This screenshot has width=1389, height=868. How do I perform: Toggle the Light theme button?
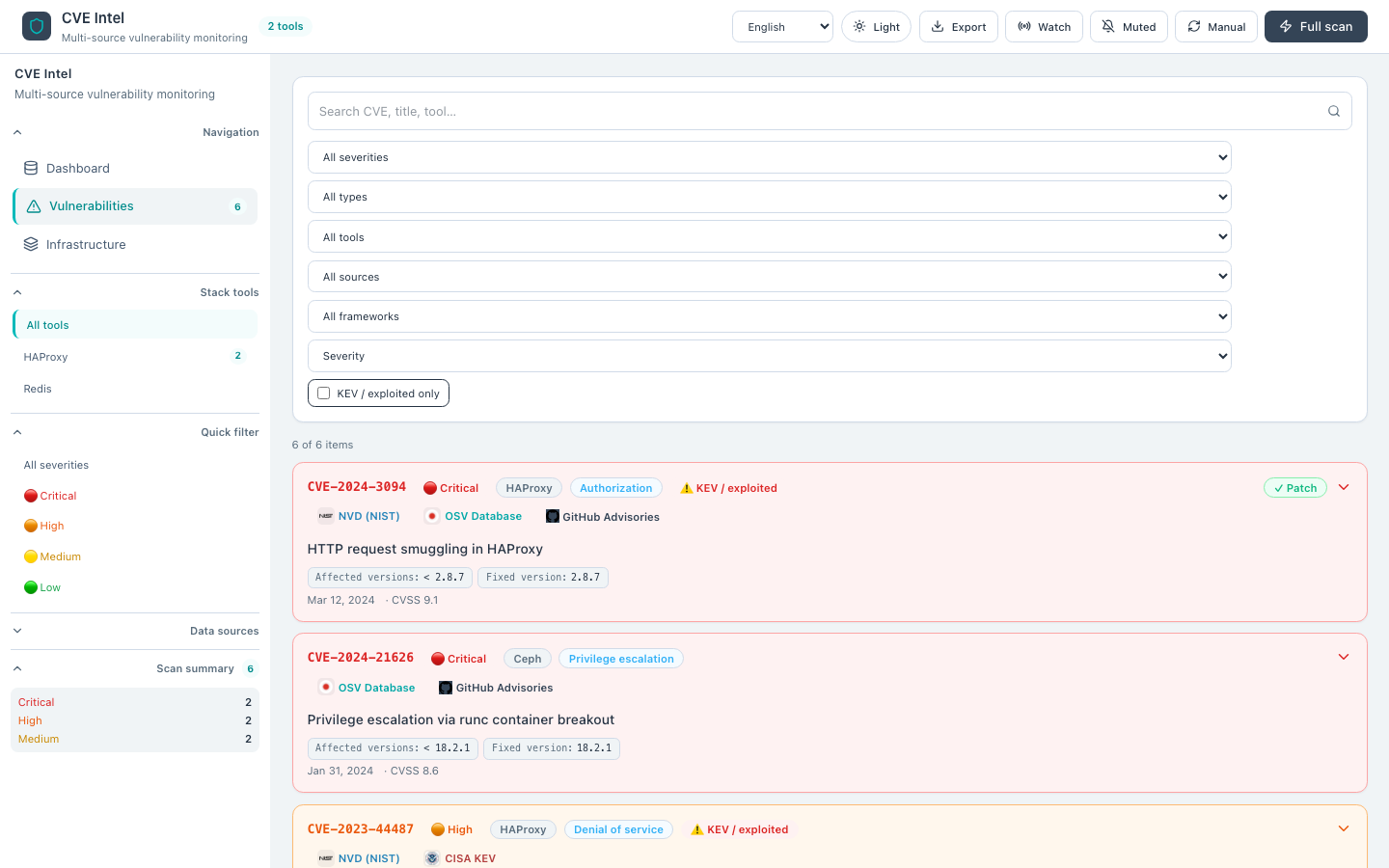(876, 27)
